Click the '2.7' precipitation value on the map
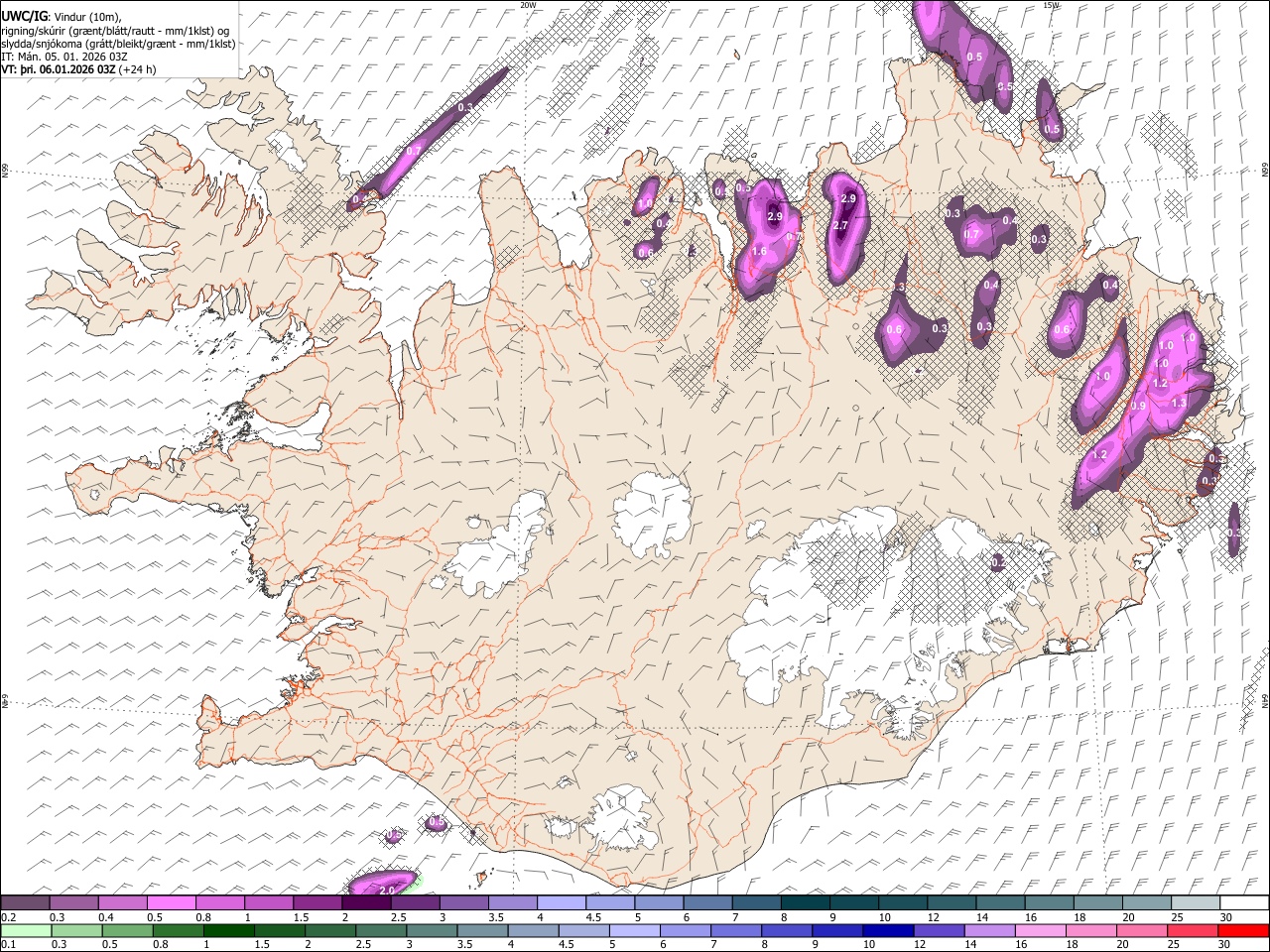The image size is (1270, 952). 840,226
